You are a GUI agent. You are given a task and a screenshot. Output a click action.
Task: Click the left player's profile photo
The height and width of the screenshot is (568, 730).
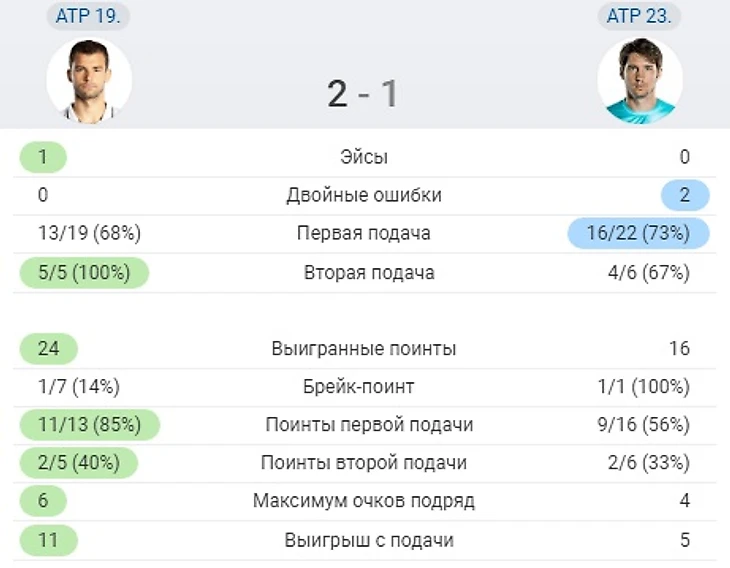[x=89, y=81]
